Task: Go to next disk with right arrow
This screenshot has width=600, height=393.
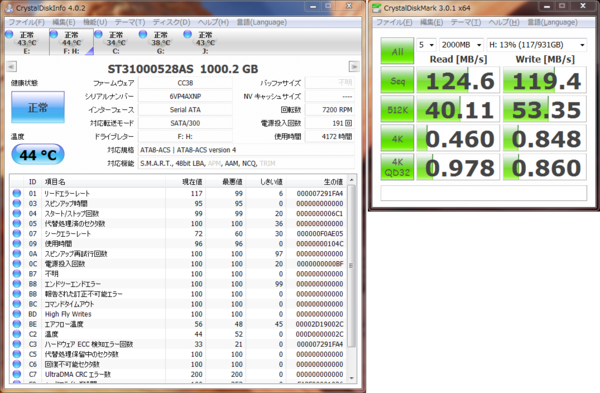Action: pos(354,67)
